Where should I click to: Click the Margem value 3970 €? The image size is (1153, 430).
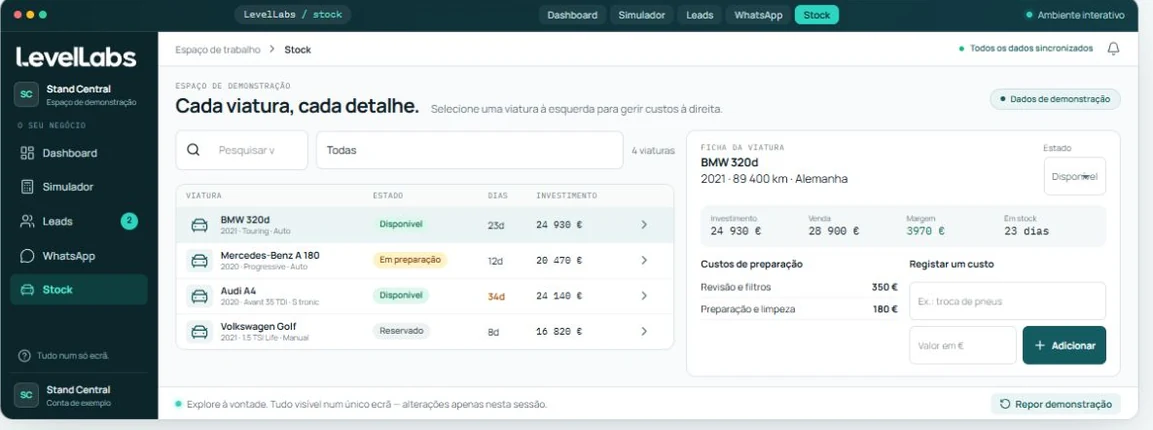[x=925, y=231]
